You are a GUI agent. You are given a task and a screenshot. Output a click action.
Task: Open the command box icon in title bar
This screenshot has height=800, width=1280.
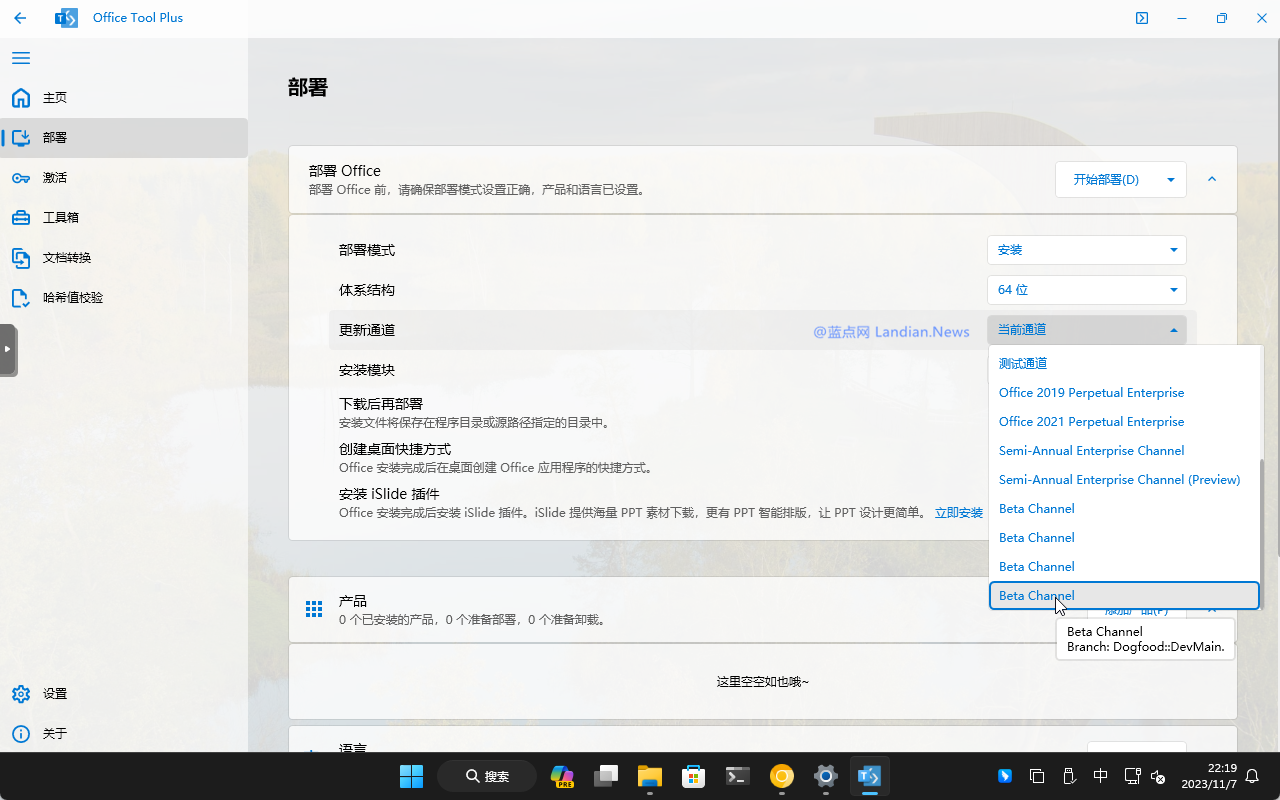tap(1141, 18)
